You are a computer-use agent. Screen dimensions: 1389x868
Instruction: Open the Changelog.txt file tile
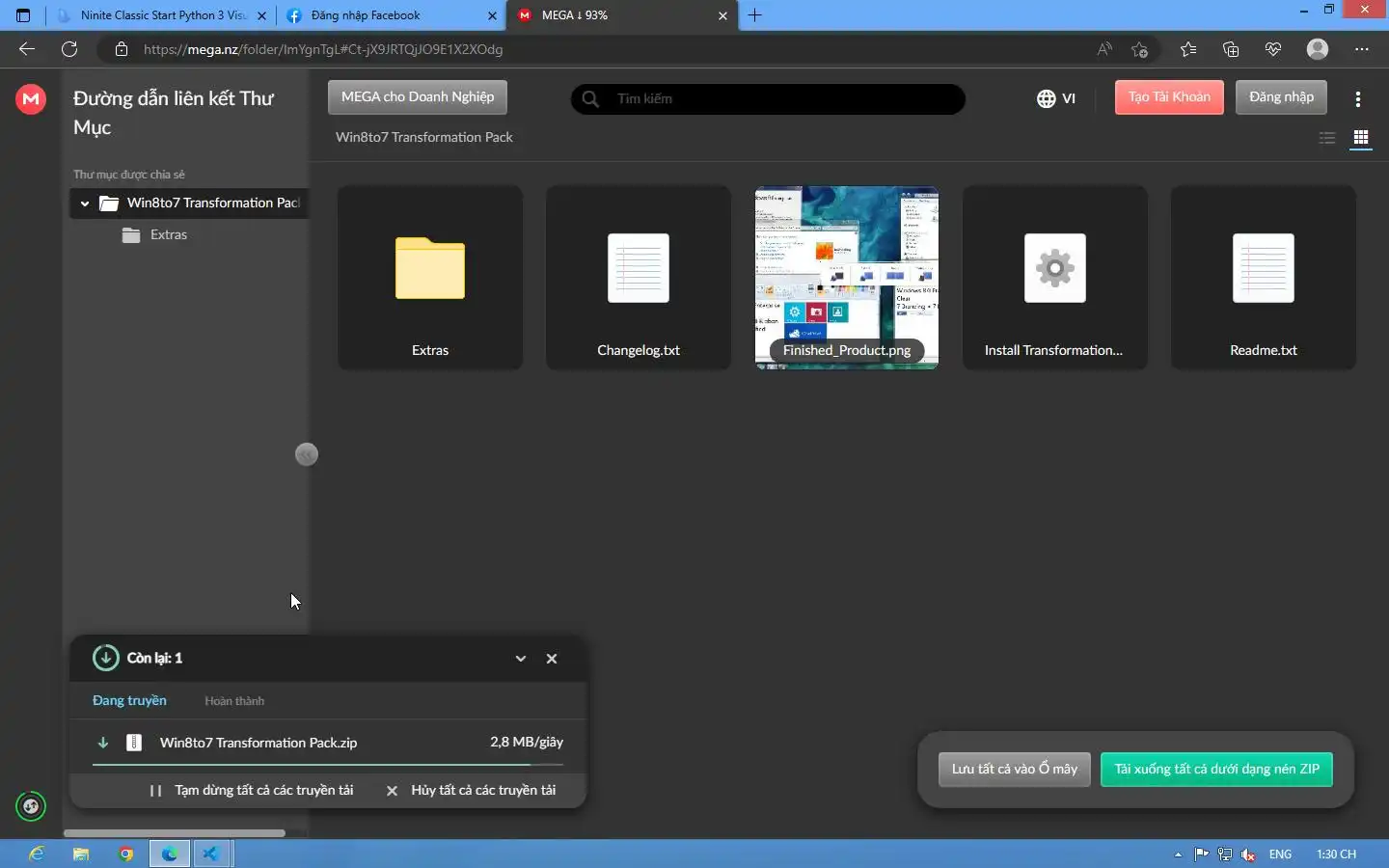click(x=639, y=278)
